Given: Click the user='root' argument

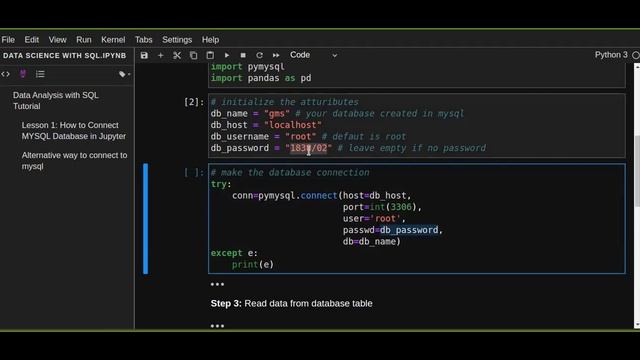Looking at the screenshot, I should [374, 218].
